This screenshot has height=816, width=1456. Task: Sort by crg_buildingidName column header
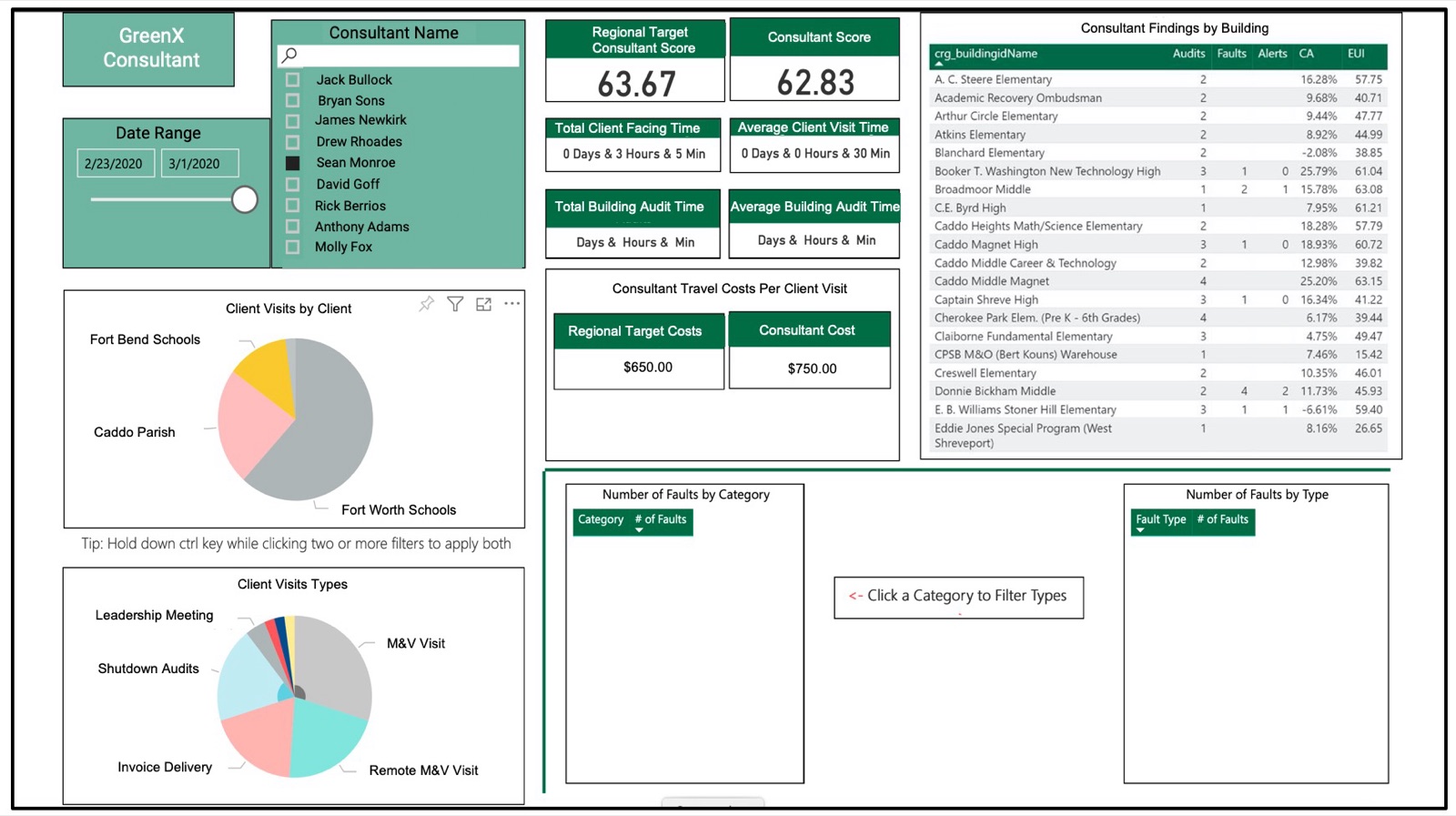[986, 54]
